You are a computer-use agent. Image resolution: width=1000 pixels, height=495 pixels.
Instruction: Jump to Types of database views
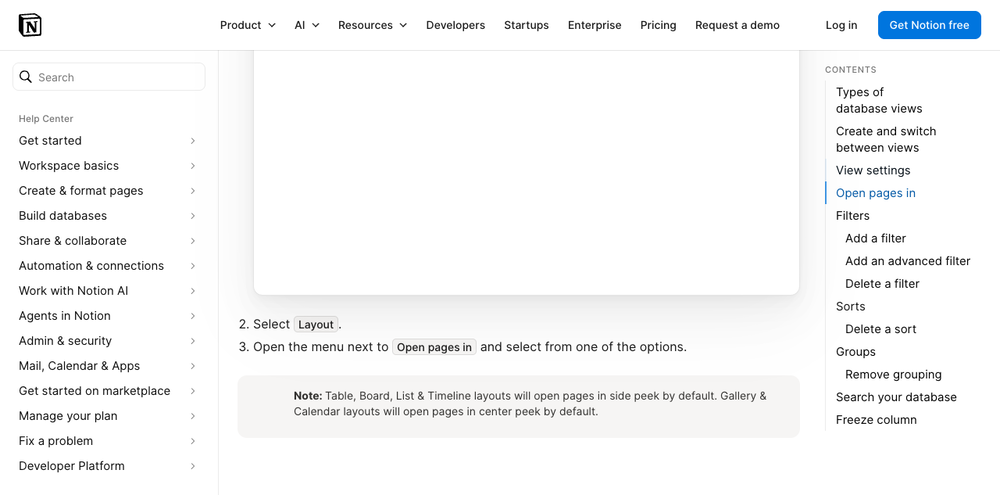point(879,100)
